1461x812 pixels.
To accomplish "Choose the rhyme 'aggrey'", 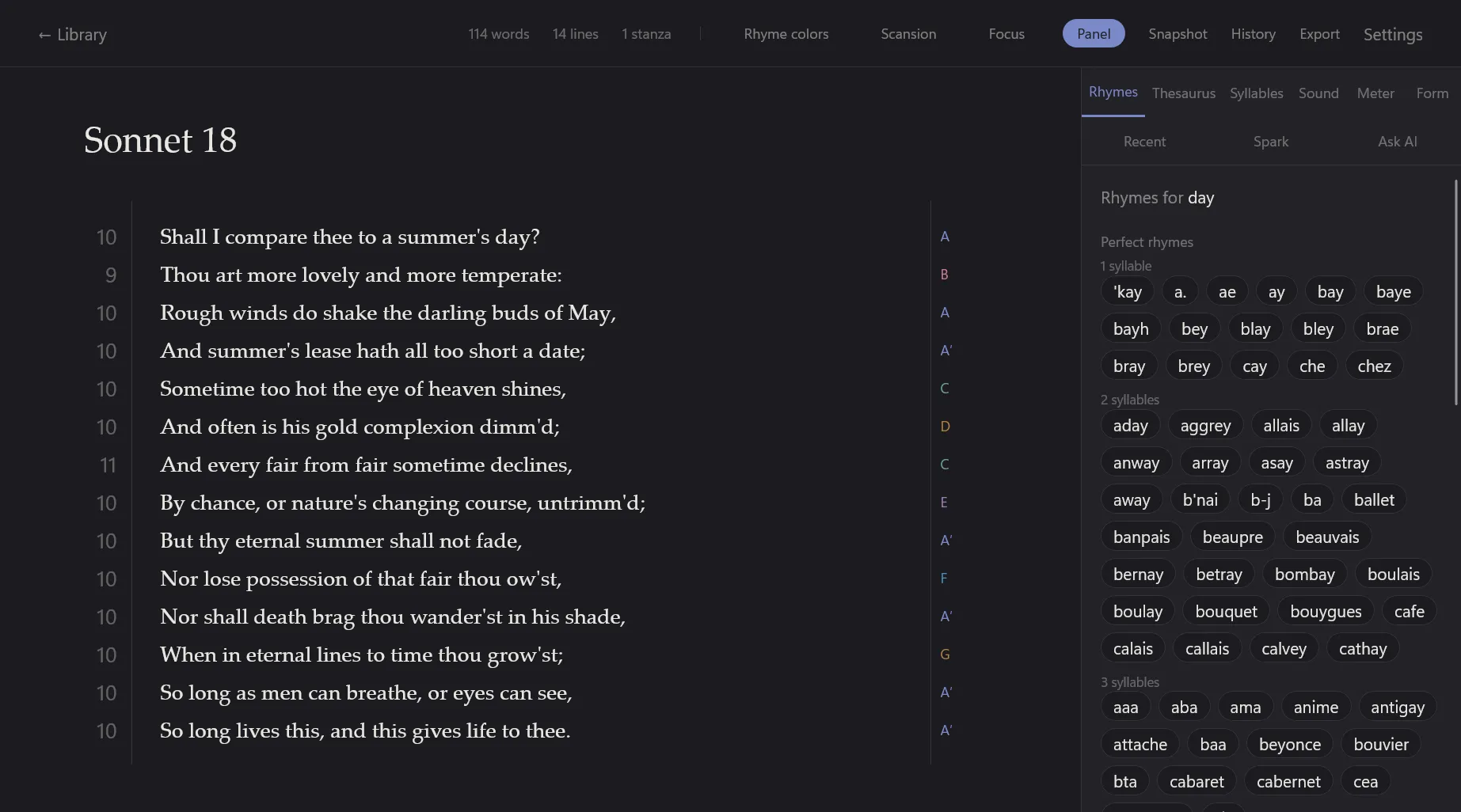I will click(x=1205, y=426).
